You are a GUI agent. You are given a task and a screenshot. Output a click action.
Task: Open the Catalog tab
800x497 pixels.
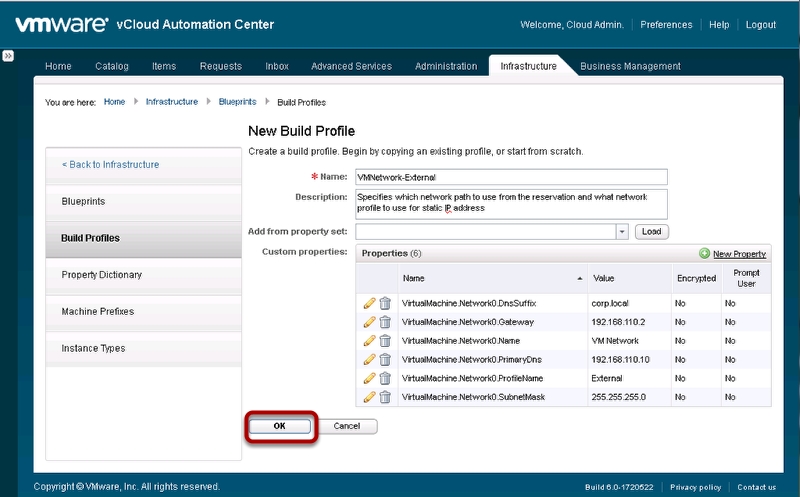112,66
